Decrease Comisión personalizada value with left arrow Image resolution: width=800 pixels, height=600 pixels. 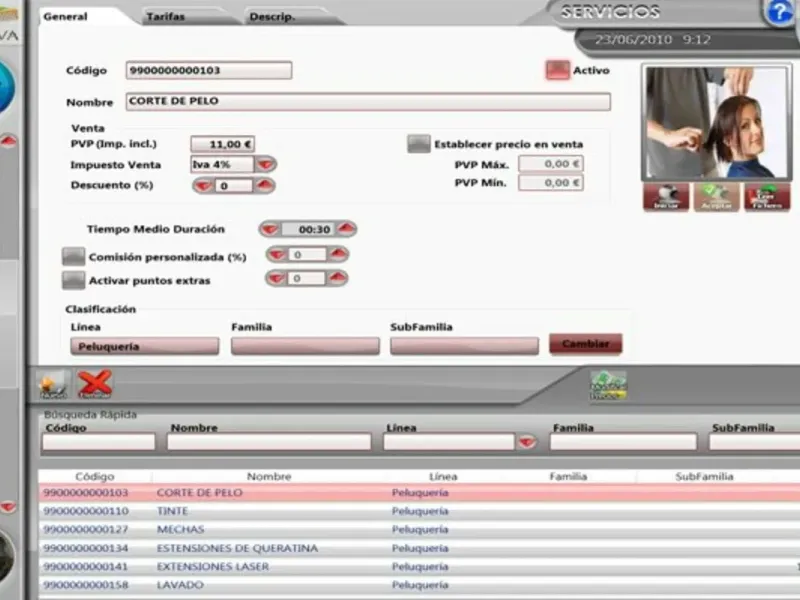tap(277, 254)
